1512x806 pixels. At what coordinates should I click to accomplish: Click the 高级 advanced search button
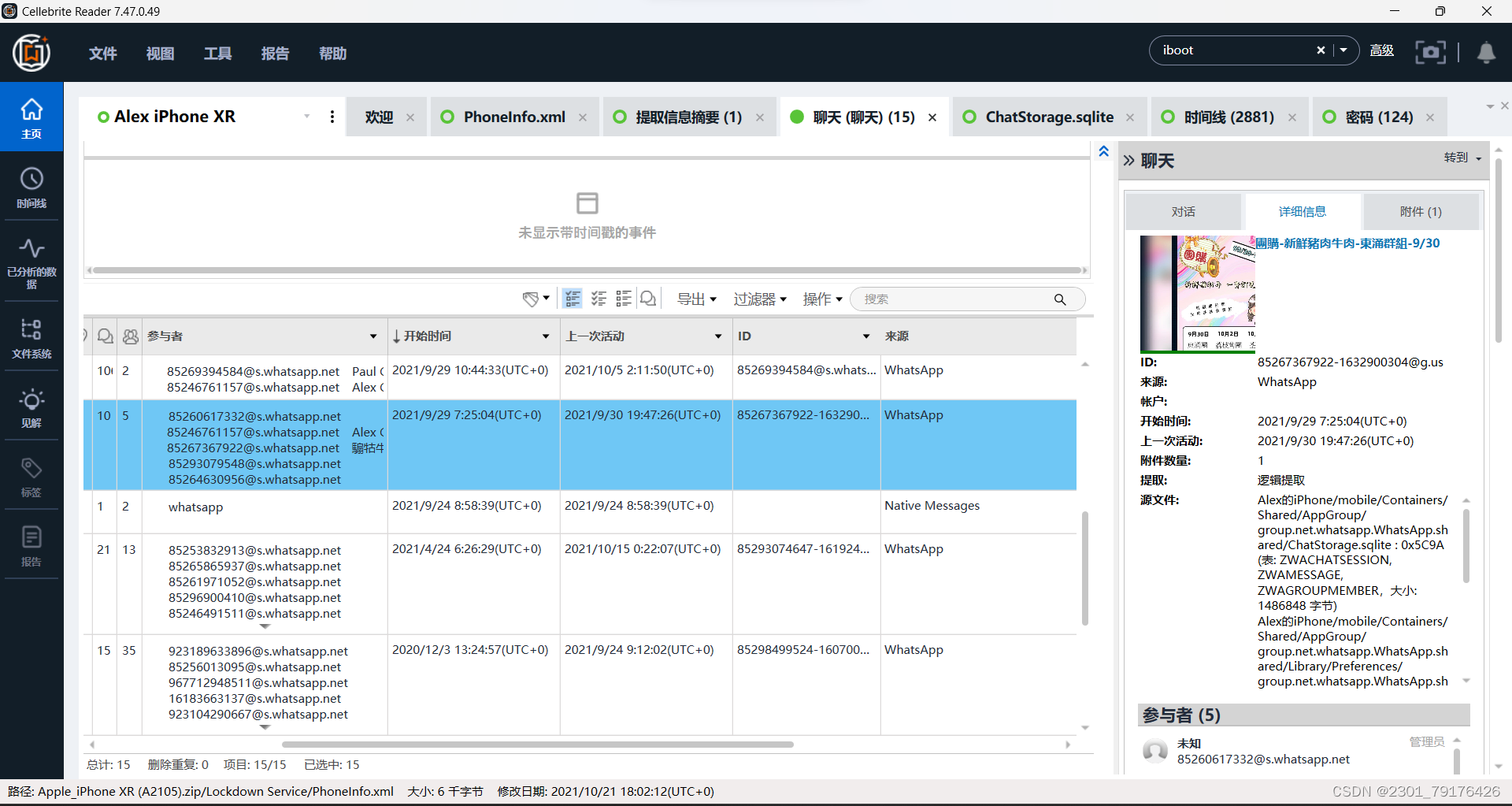tap(1382, 50)
